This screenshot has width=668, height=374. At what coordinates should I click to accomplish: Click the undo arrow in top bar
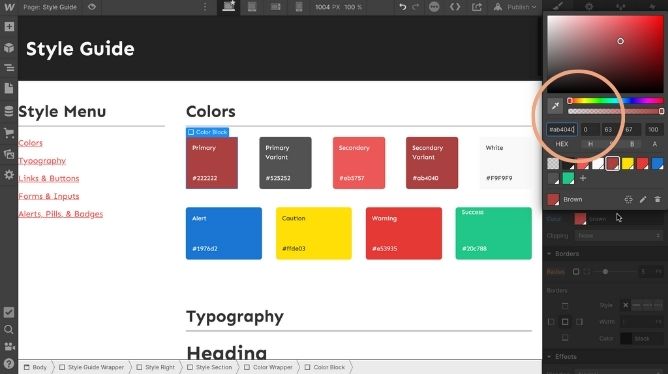402,7
